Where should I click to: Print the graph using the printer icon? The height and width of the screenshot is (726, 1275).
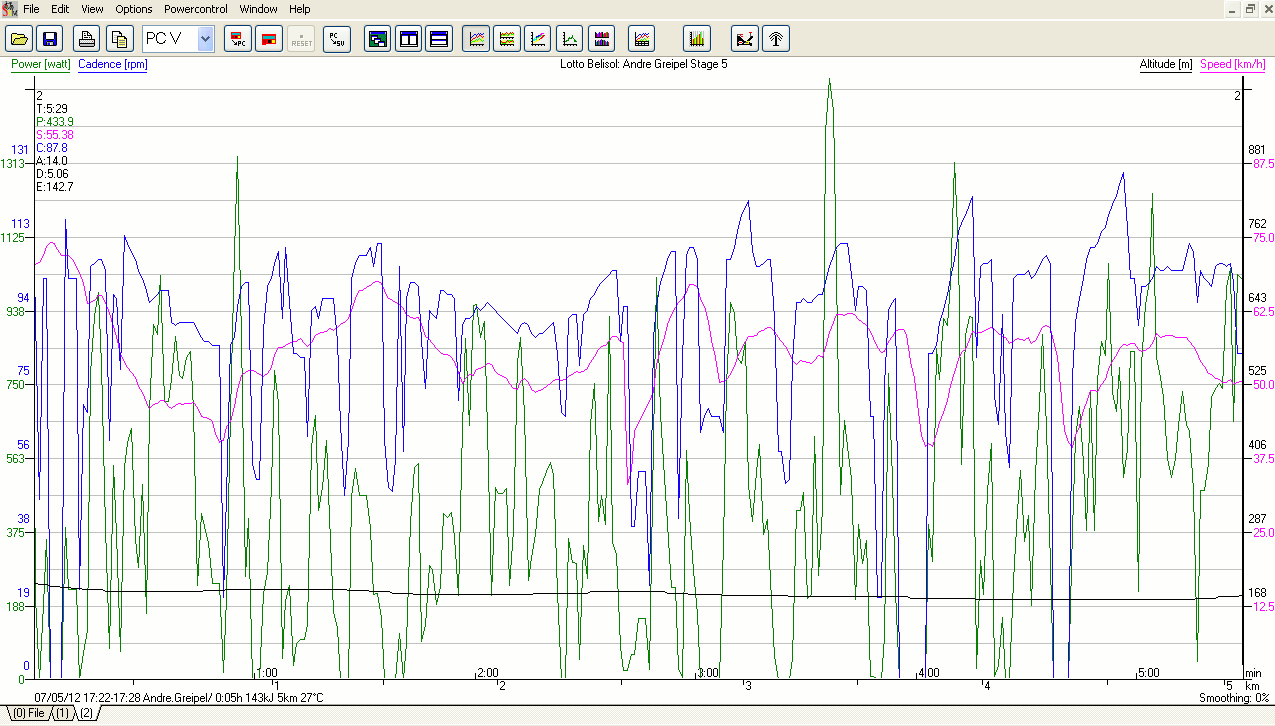pos(88,39)
